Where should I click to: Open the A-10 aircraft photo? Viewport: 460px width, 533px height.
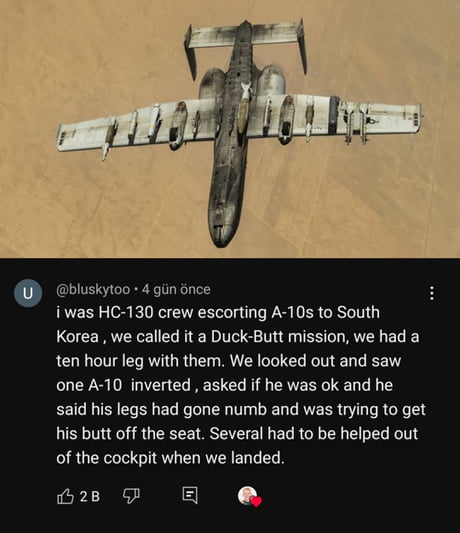pyautogui.click(x=230, y=129)
